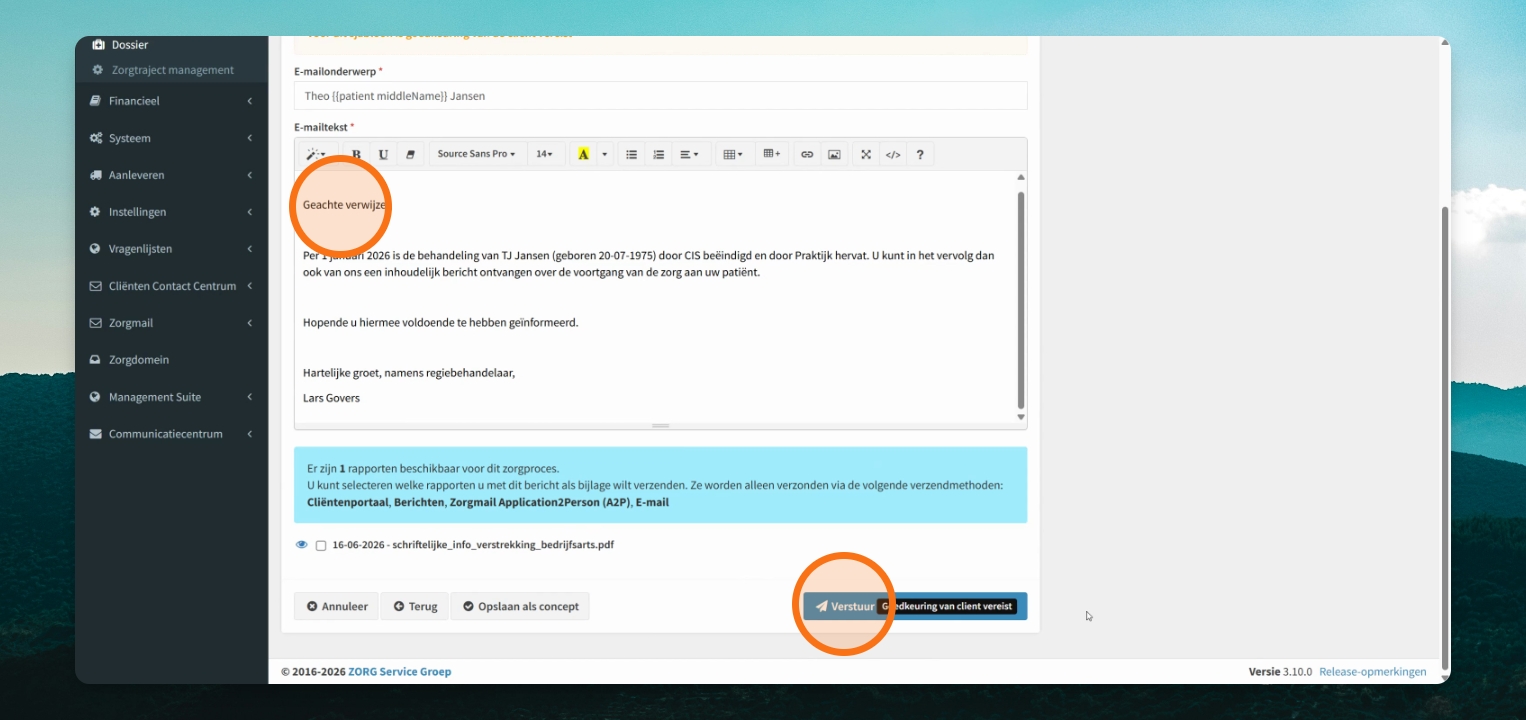This screenshot has width=1526, height=720.
Task: Toggle underline formatting in the editor toolbar
Action: click(383, 154)
